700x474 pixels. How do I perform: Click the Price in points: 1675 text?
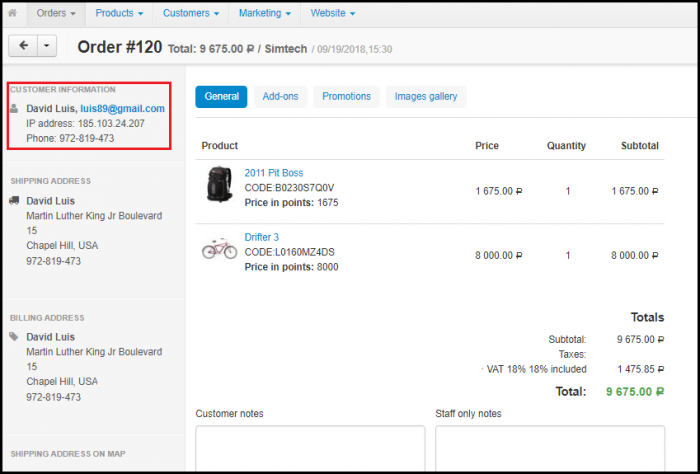coord(292,203)
